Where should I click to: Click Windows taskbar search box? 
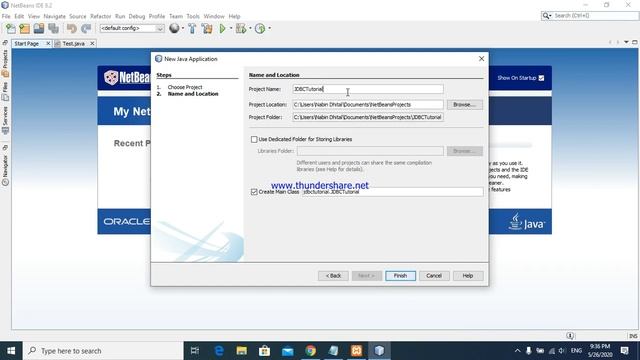point(103,351)
